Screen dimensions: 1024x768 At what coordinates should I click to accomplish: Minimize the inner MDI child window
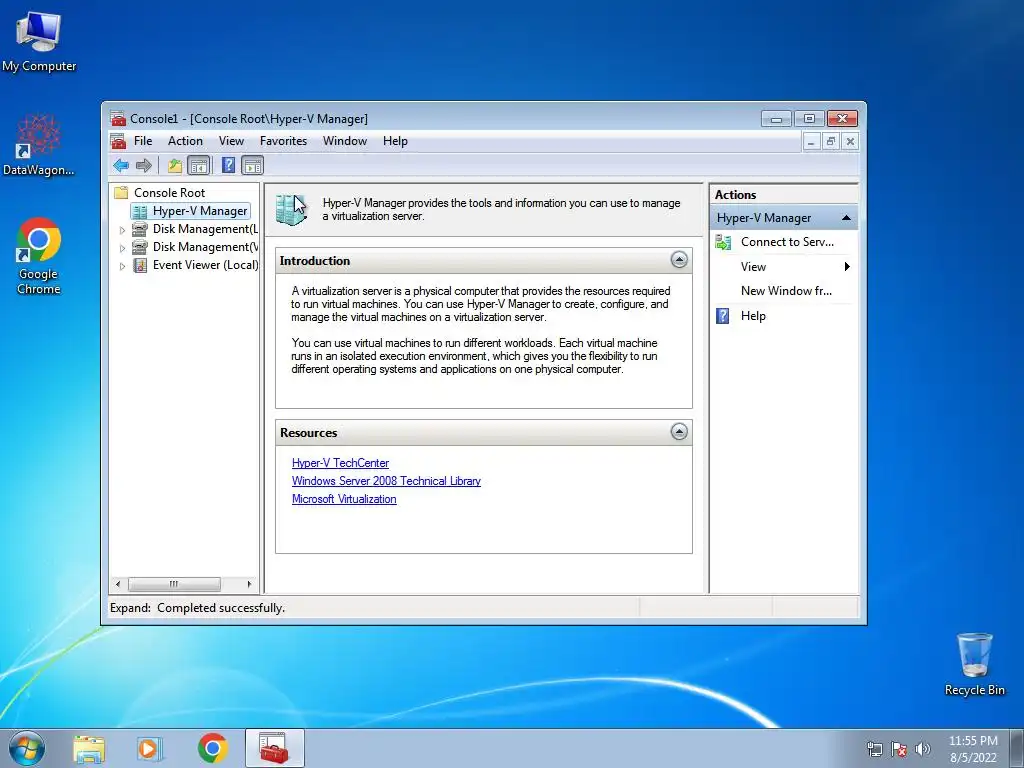pyautogui.click(x=811, y=141)
